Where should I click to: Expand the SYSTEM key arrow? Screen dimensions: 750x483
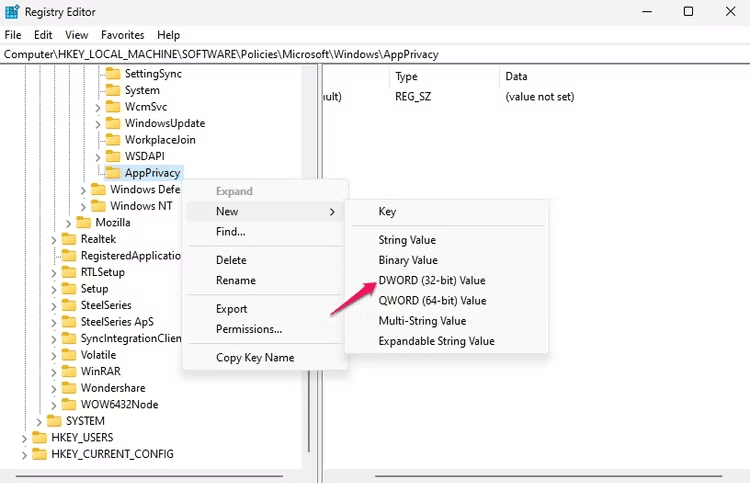(x=39, y=421)
